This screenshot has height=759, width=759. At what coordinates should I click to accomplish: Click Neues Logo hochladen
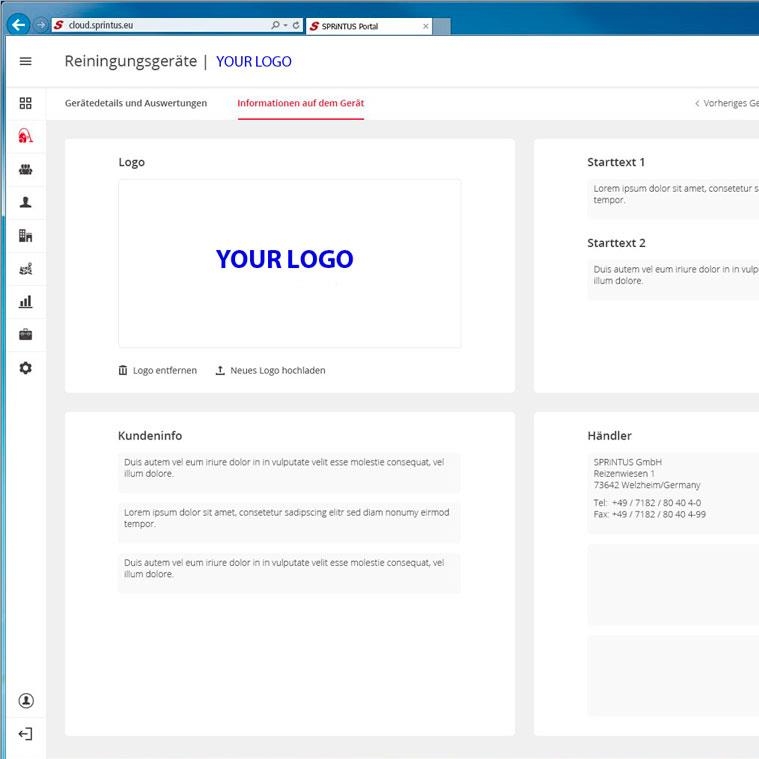(x=270, y=370)
